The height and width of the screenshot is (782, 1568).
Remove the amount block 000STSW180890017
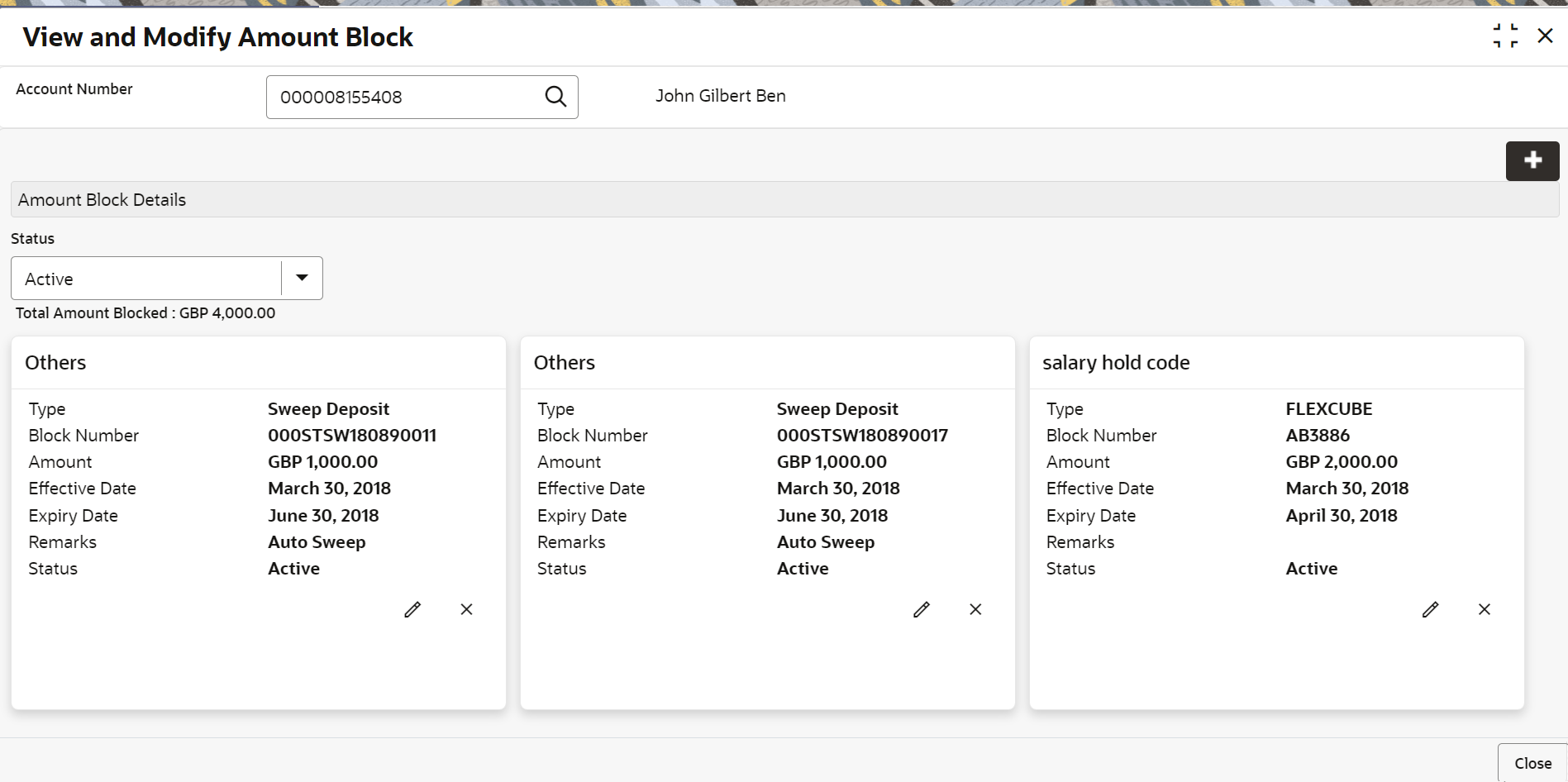point(975,610)
